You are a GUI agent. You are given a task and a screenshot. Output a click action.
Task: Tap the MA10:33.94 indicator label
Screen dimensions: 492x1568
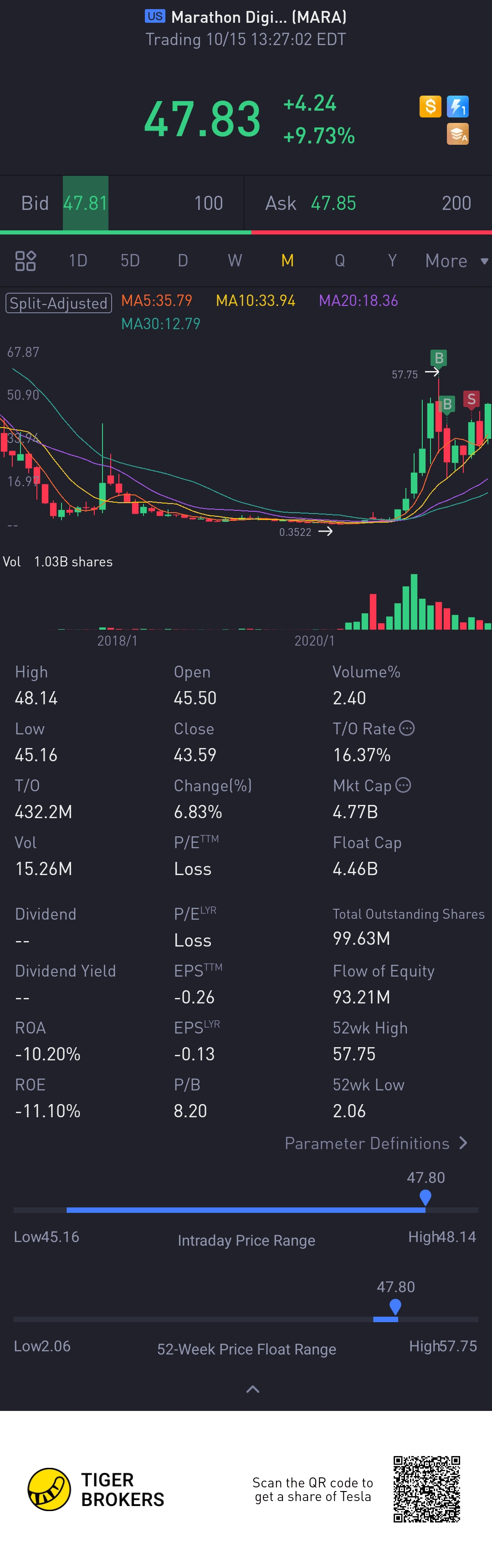coord(256,300)
